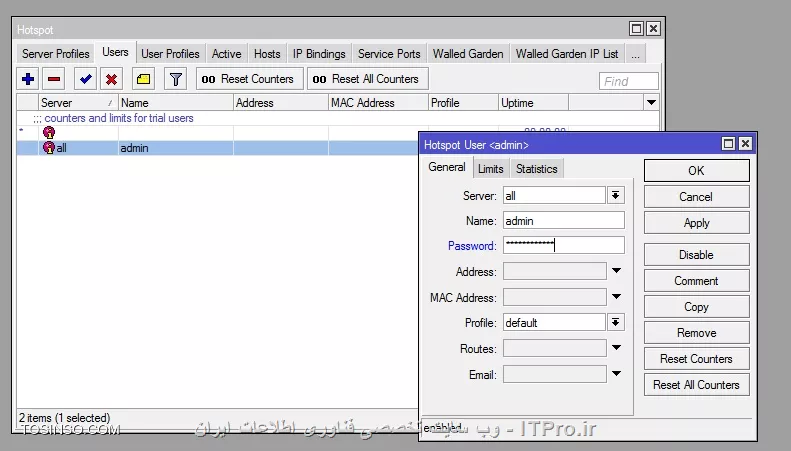Expand the Address field arrow
This screenshot has height=451, width=791.
[x=616, y=271]
